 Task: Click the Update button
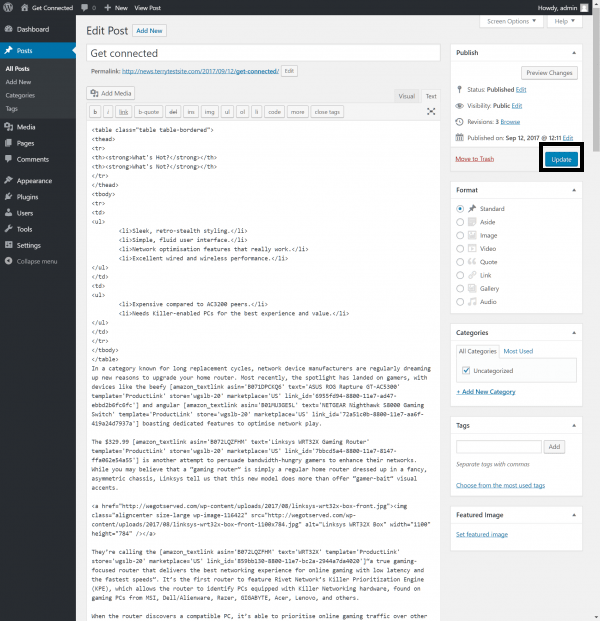coord(561,159)
